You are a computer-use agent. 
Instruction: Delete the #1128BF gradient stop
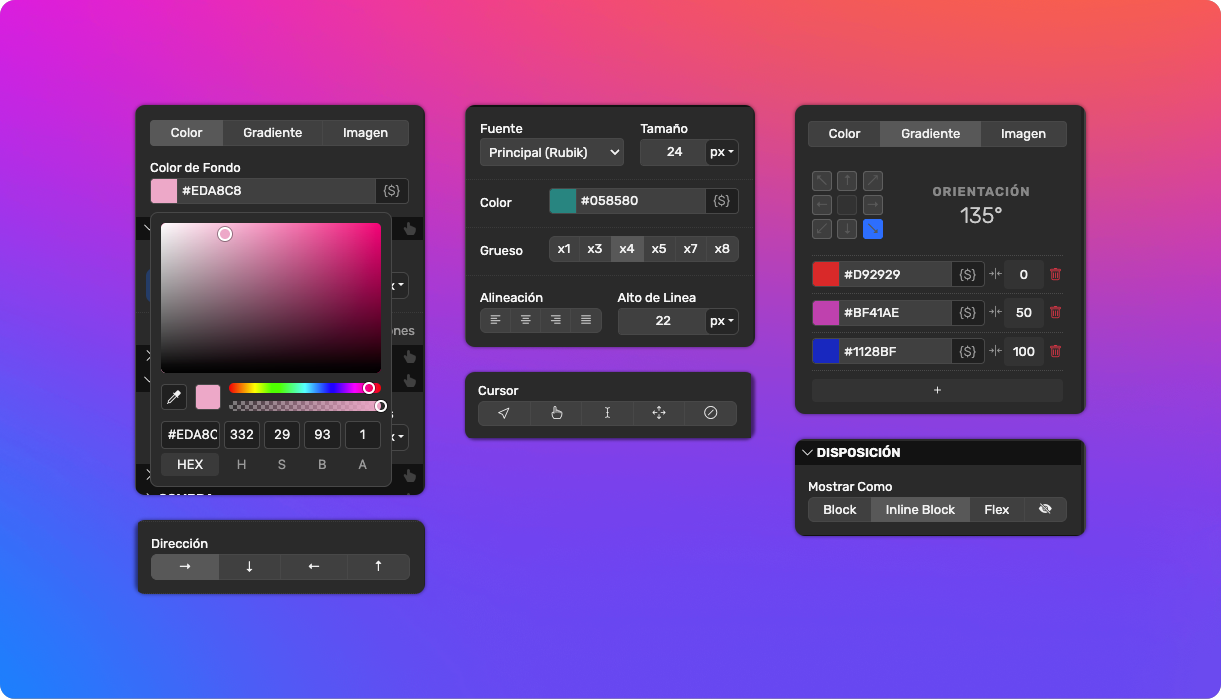(1055, 351)
